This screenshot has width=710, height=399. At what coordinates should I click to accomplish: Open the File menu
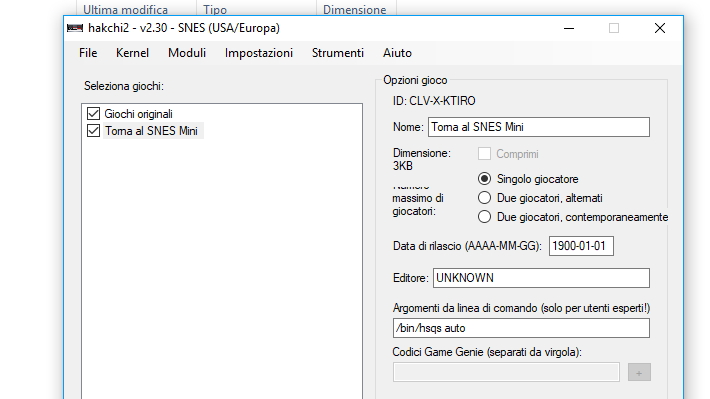click(x=88, y=53)
